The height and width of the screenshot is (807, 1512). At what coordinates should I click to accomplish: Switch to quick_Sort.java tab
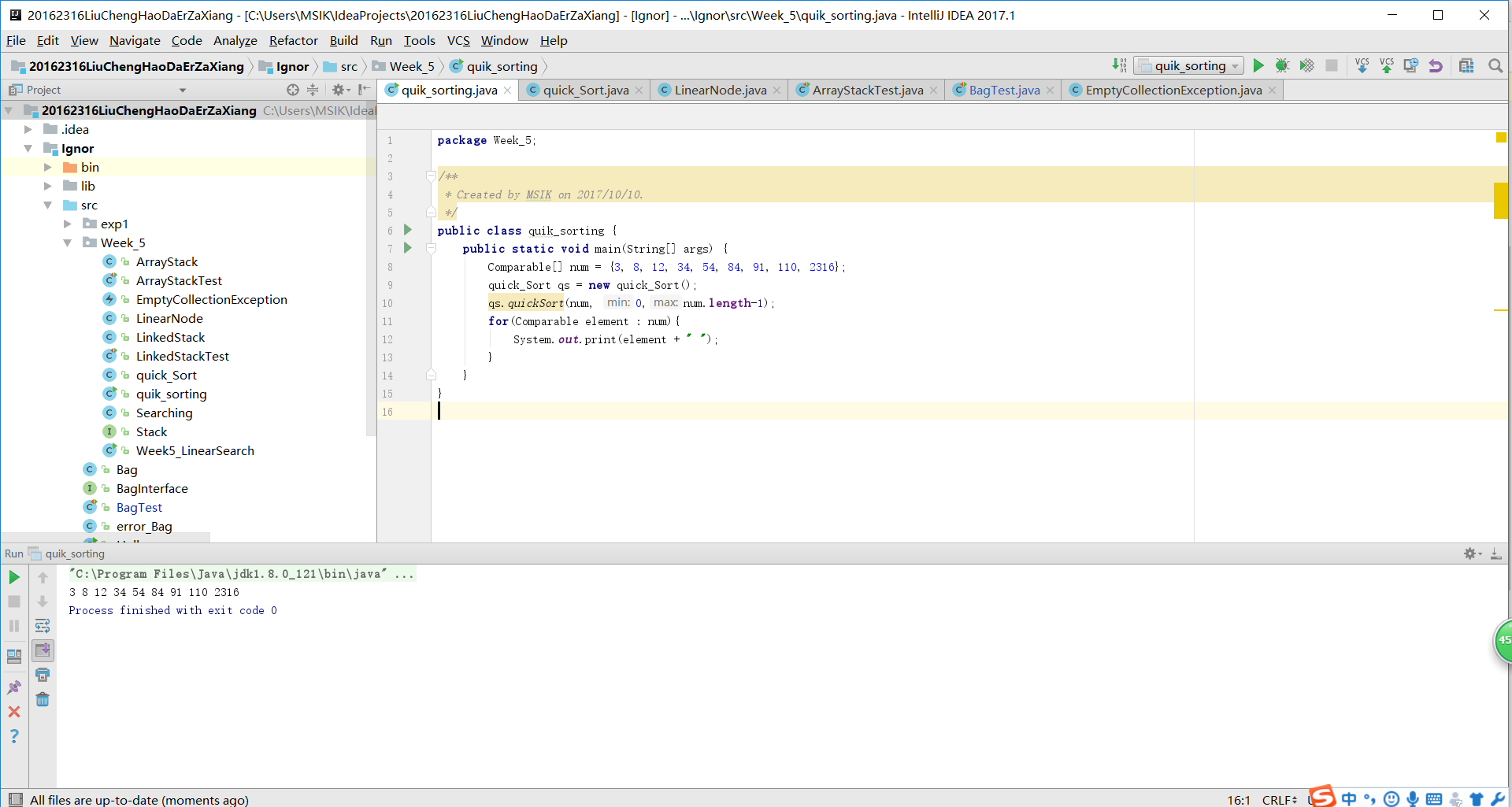tap(585, 90)
